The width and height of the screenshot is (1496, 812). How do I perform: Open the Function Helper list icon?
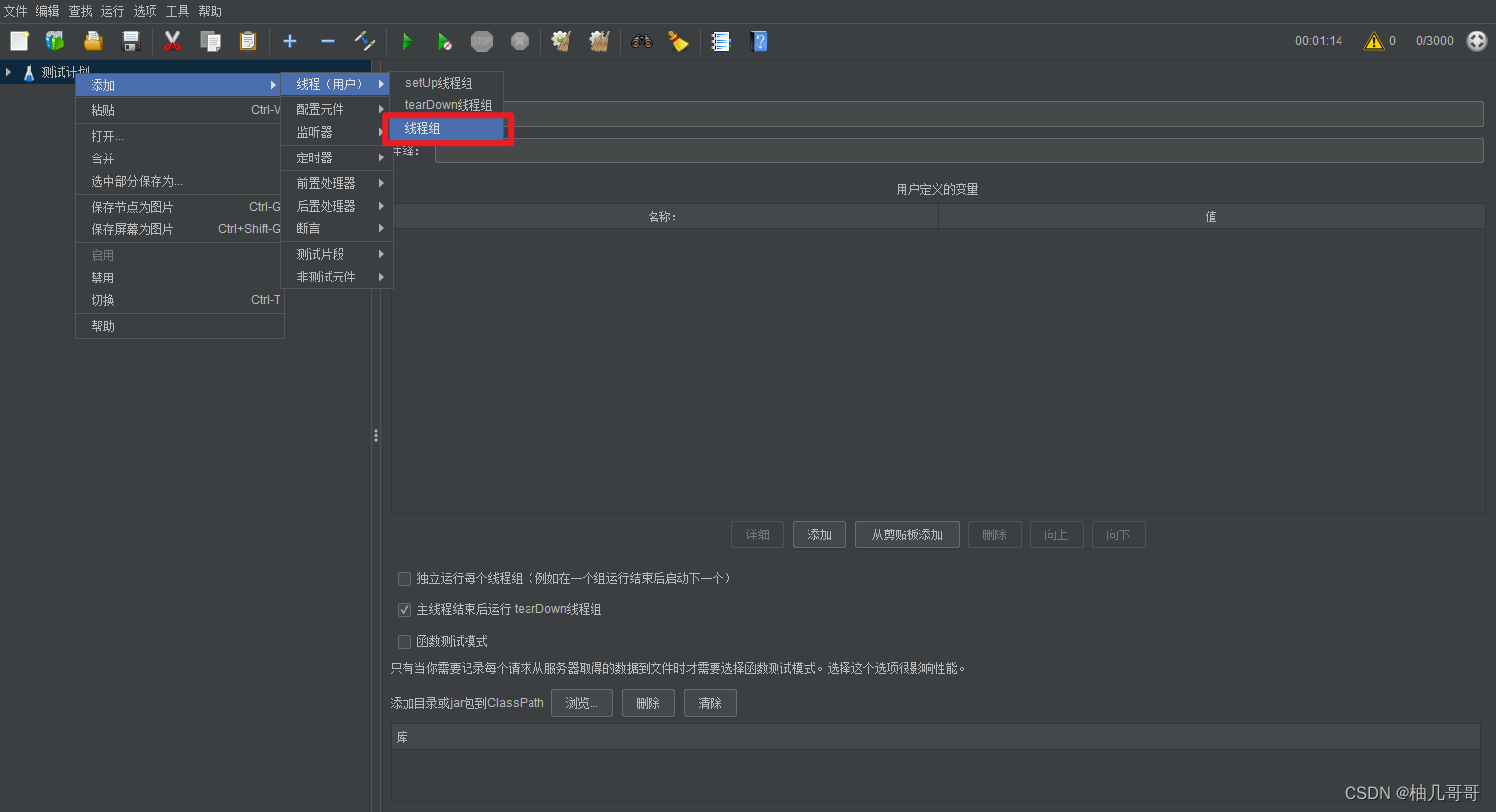721,41
